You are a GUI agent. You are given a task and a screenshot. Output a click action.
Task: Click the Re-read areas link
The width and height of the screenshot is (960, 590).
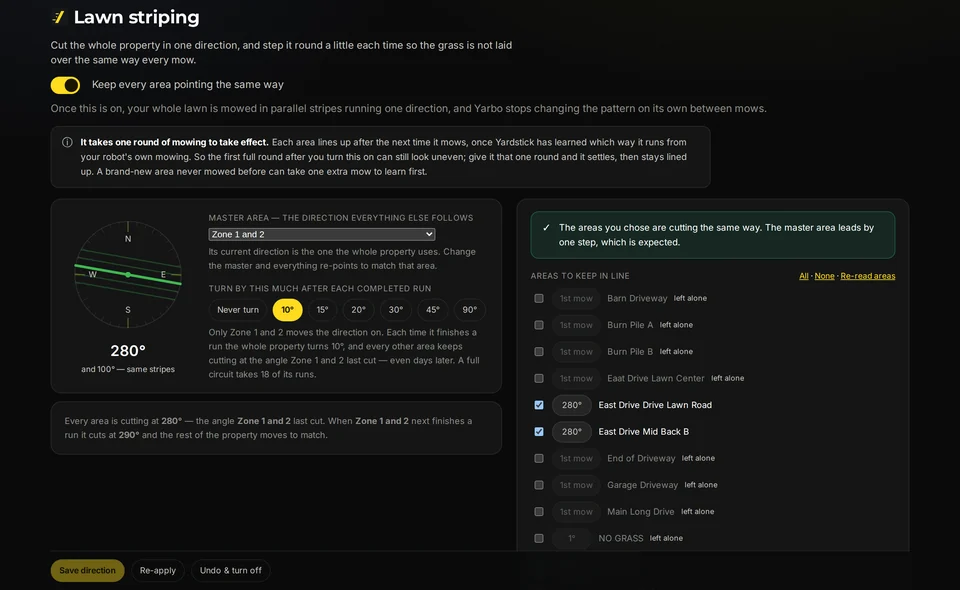(868, 276)
